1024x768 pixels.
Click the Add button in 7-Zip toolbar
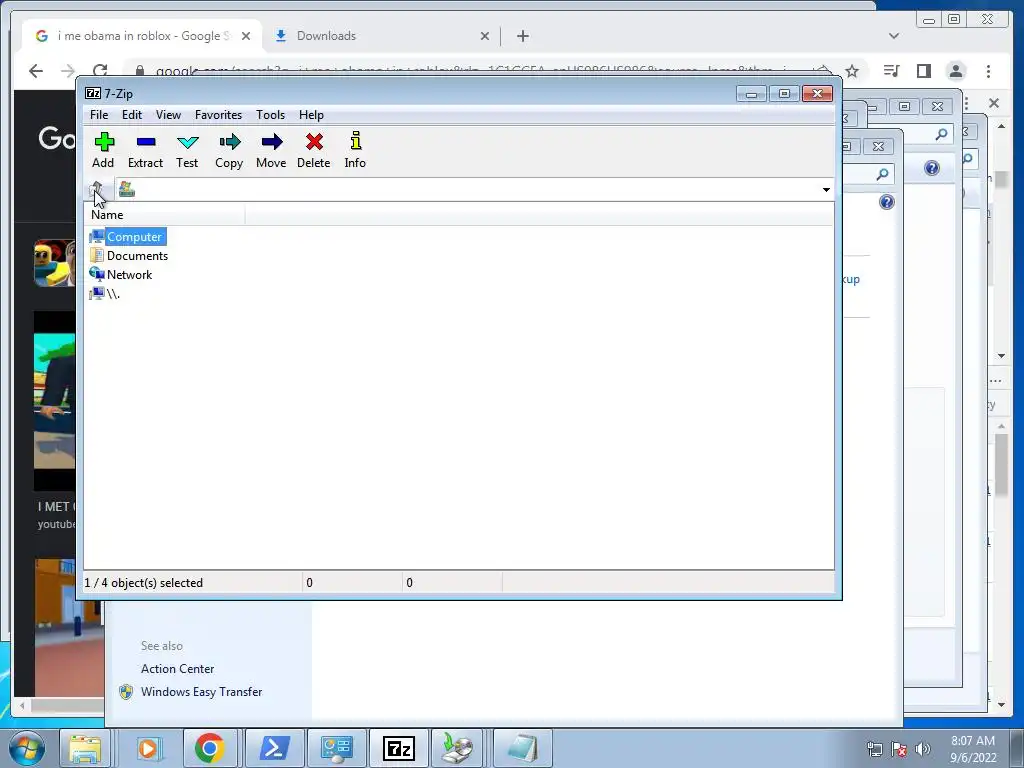pyautogui.click(x=103, y=150)
